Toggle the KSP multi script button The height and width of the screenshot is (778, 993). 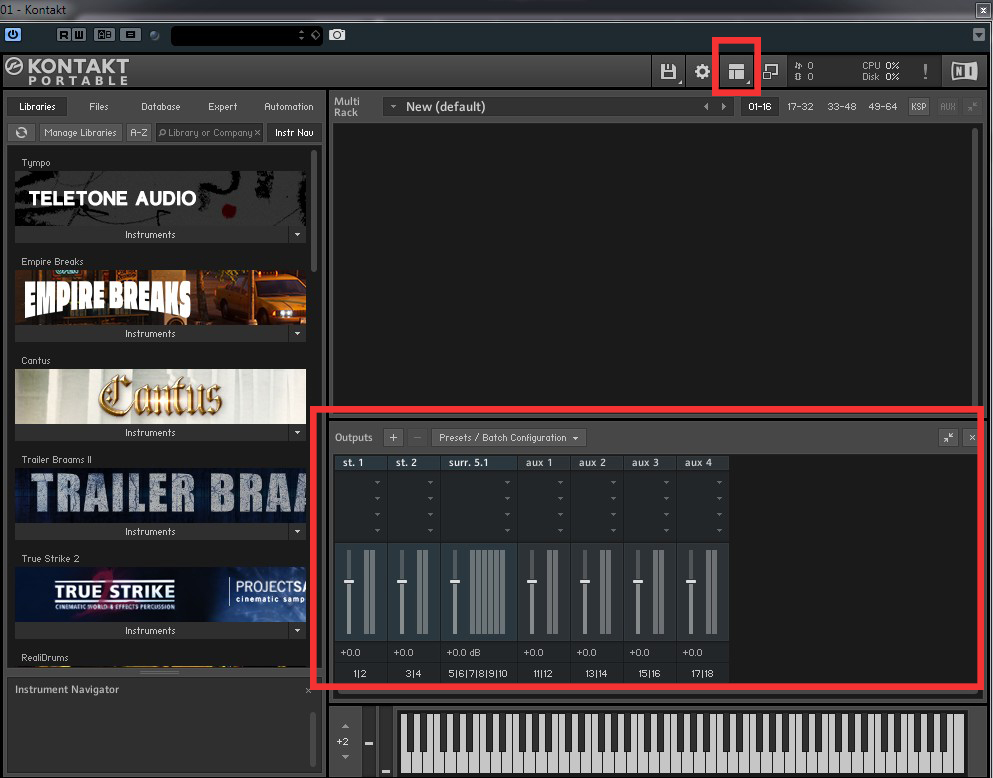pos(918,106)
